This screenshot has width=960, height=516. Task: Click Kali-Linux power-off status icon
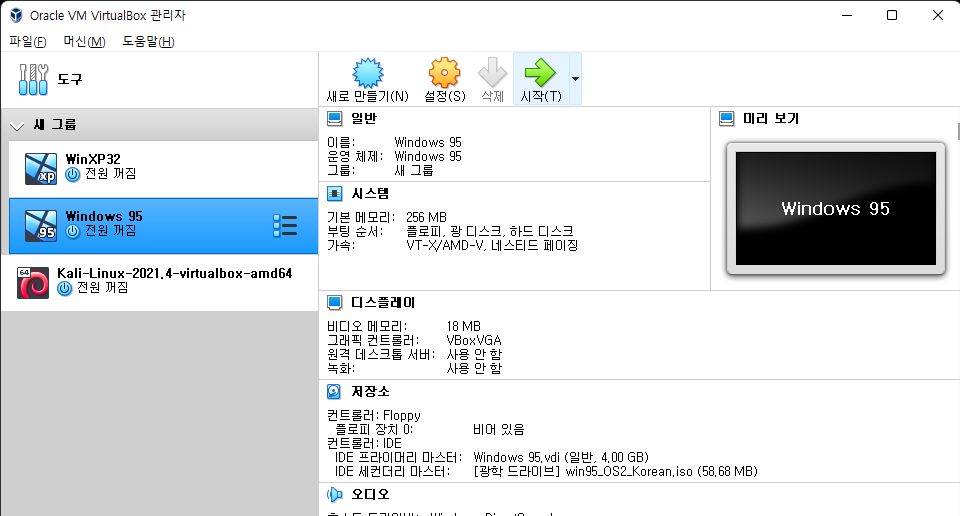point(64,288)
